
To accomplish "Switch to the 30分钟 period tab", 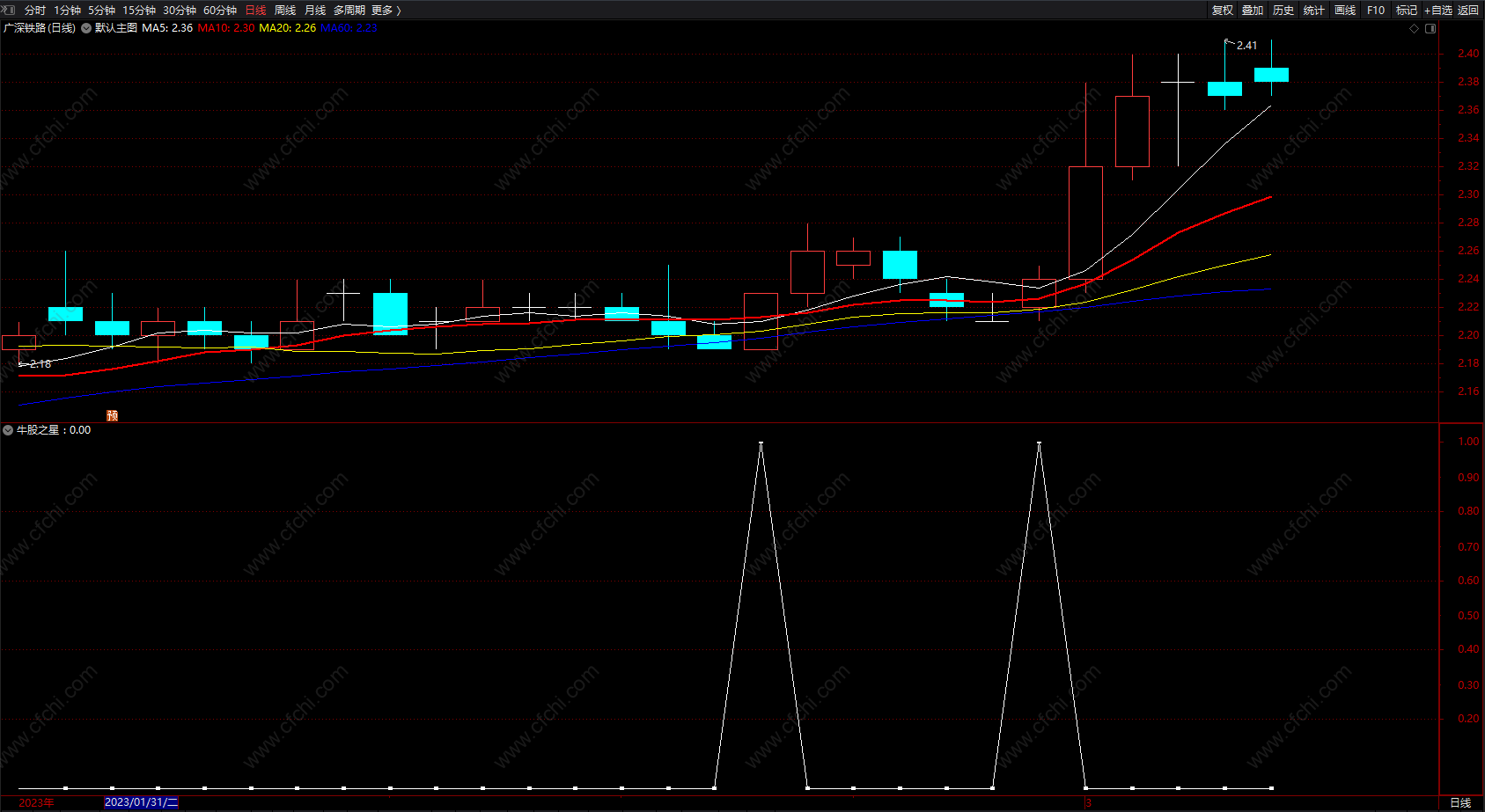I will (180, 11).
